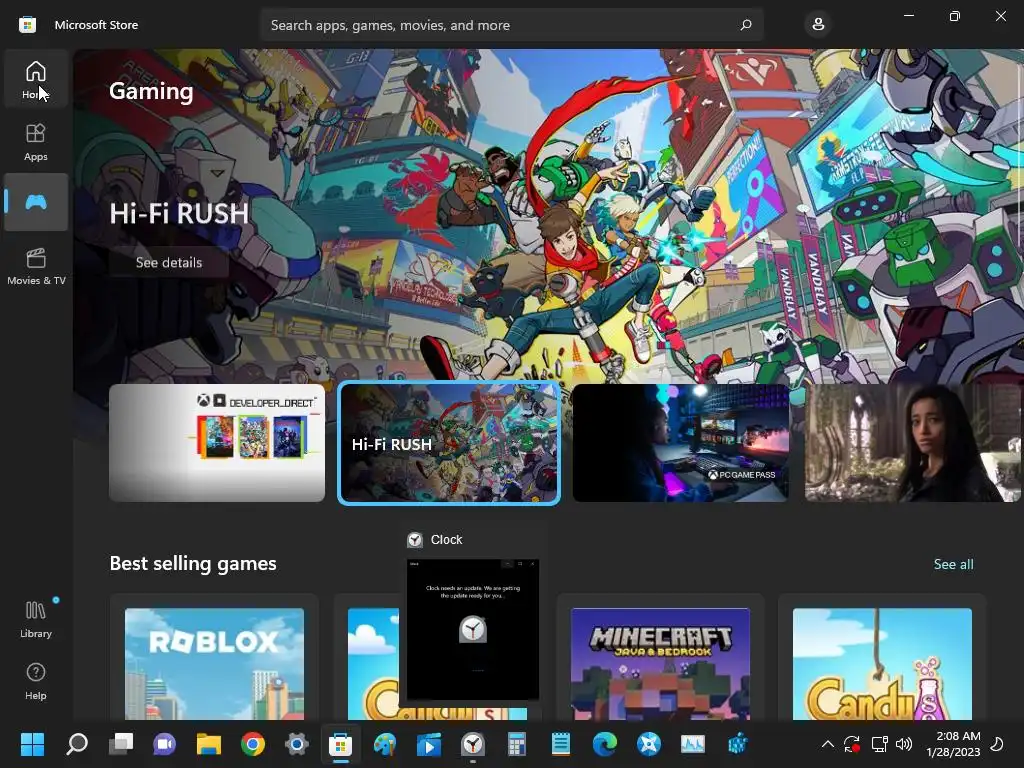The image size is (1024, 768).
Task: Click See details for Hi-Fi RUSH
Action: (x=168, y=263)
